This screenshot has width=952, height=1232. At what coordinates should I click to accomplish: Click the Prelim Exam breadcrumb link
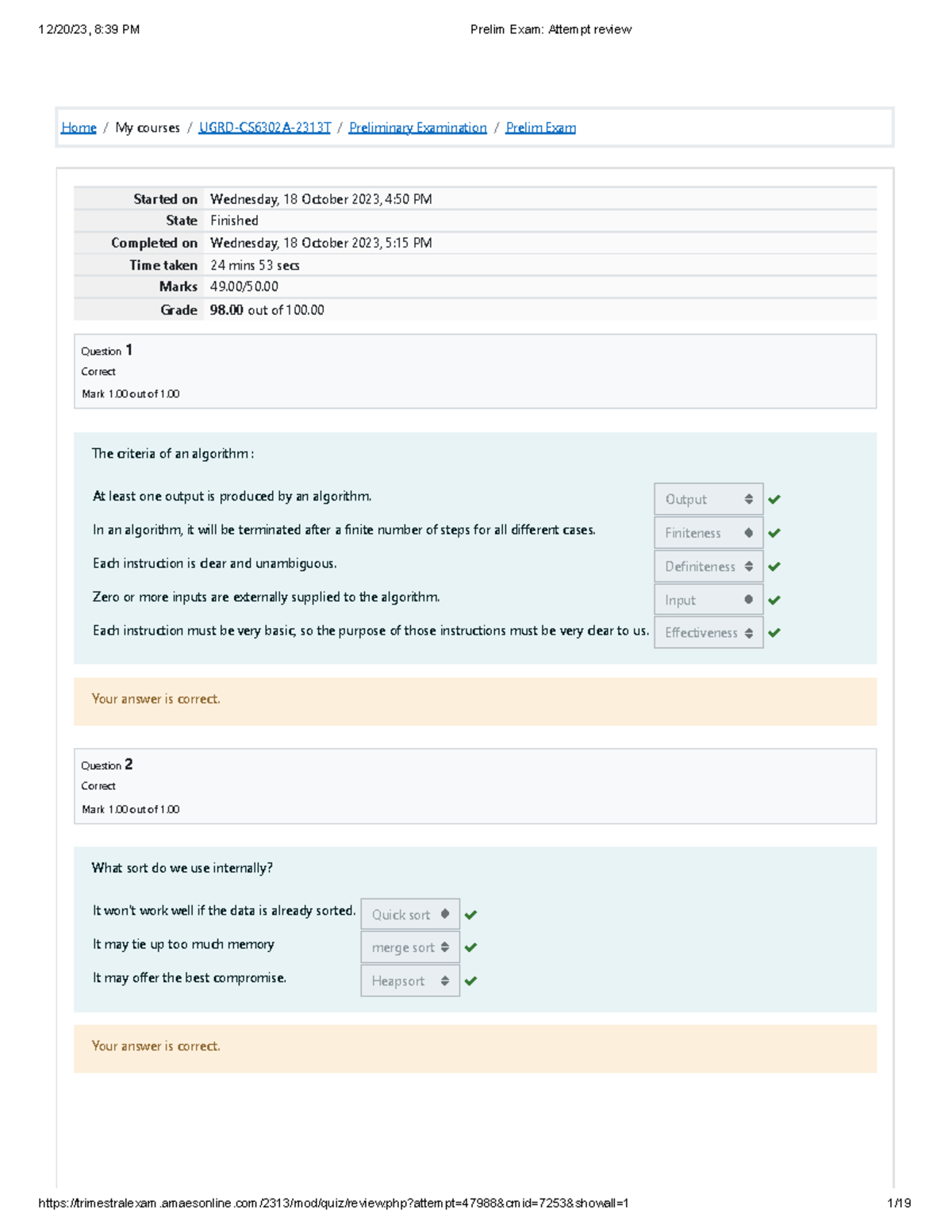click(540, 128)
